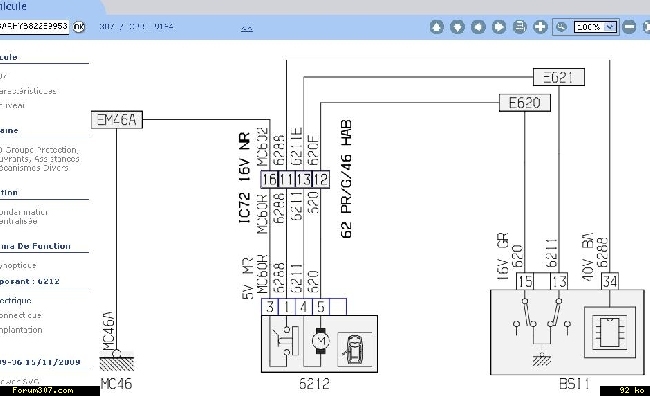Click the zoom out minus icon
The image size is (650, 396).
point(629,27)
